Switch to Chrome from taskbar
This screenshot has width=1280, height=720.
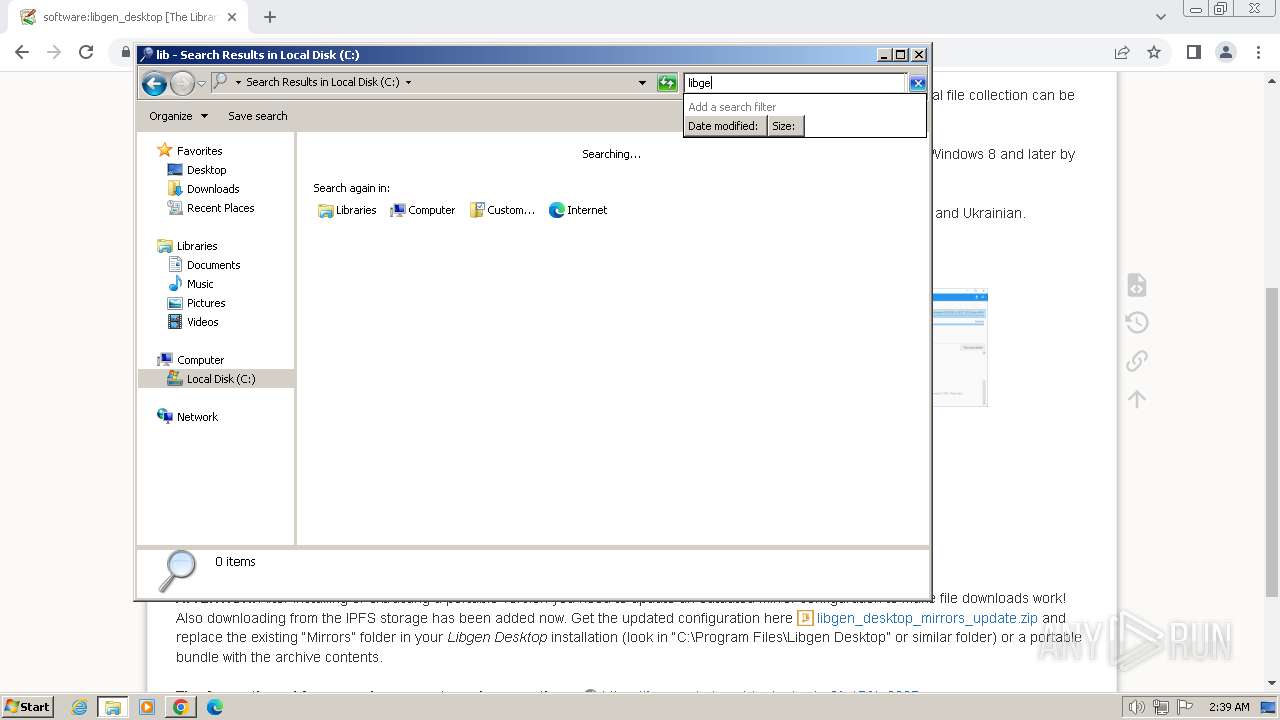pos(181,707)
